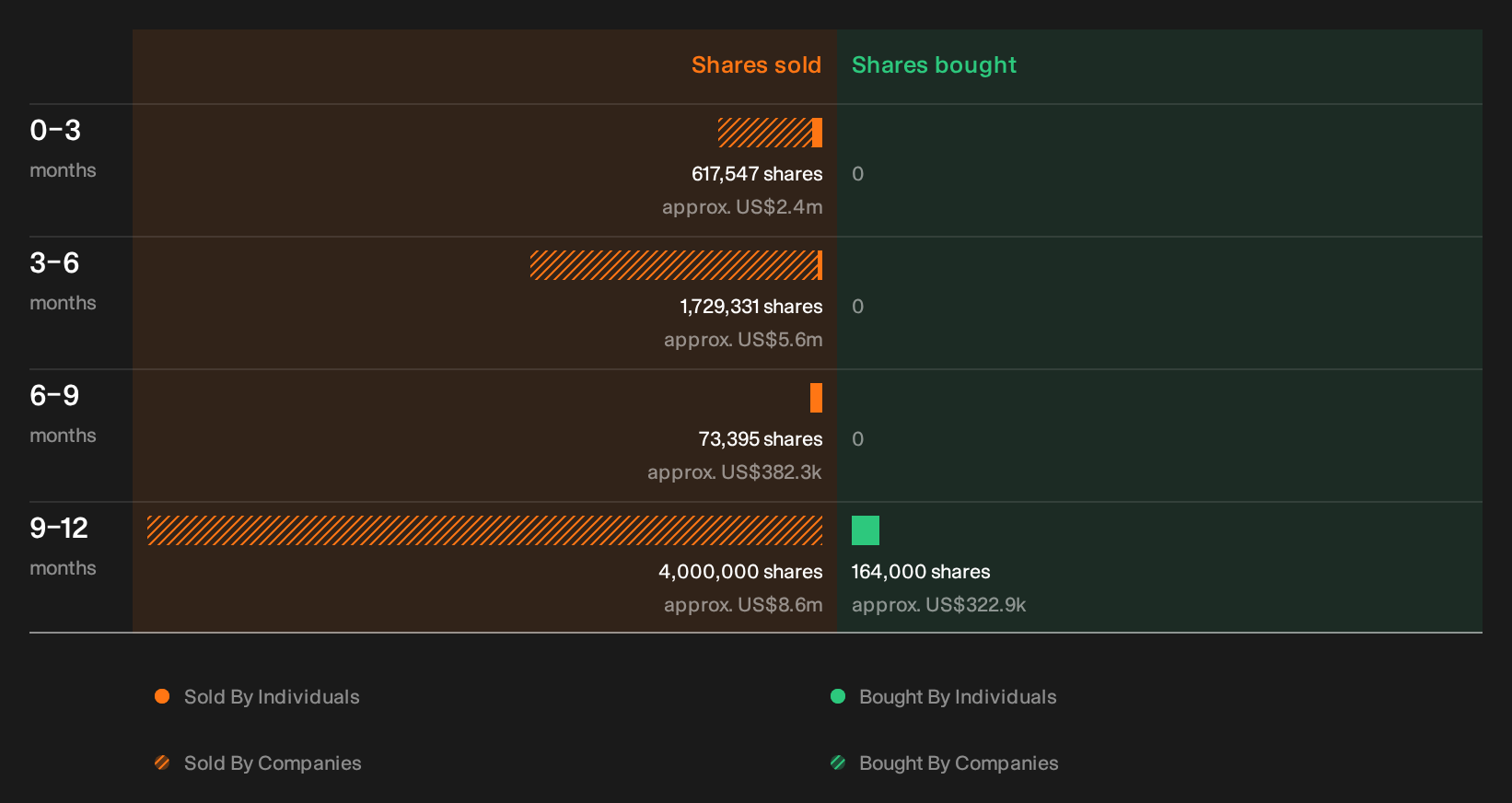Click the striped Bought By Companies legend dot
Image resolution: width=1512 pixels, height=803 pixels.
[x=838, y=762]
